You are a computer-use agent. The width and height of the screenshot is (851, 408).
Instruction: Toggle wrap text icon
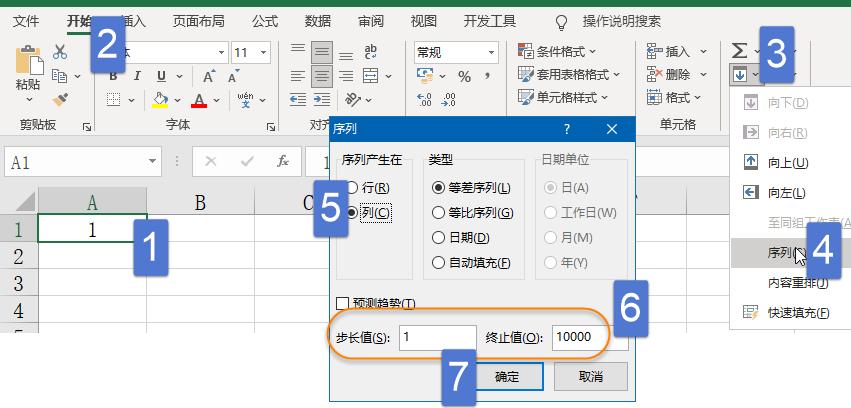click(371, 52)
